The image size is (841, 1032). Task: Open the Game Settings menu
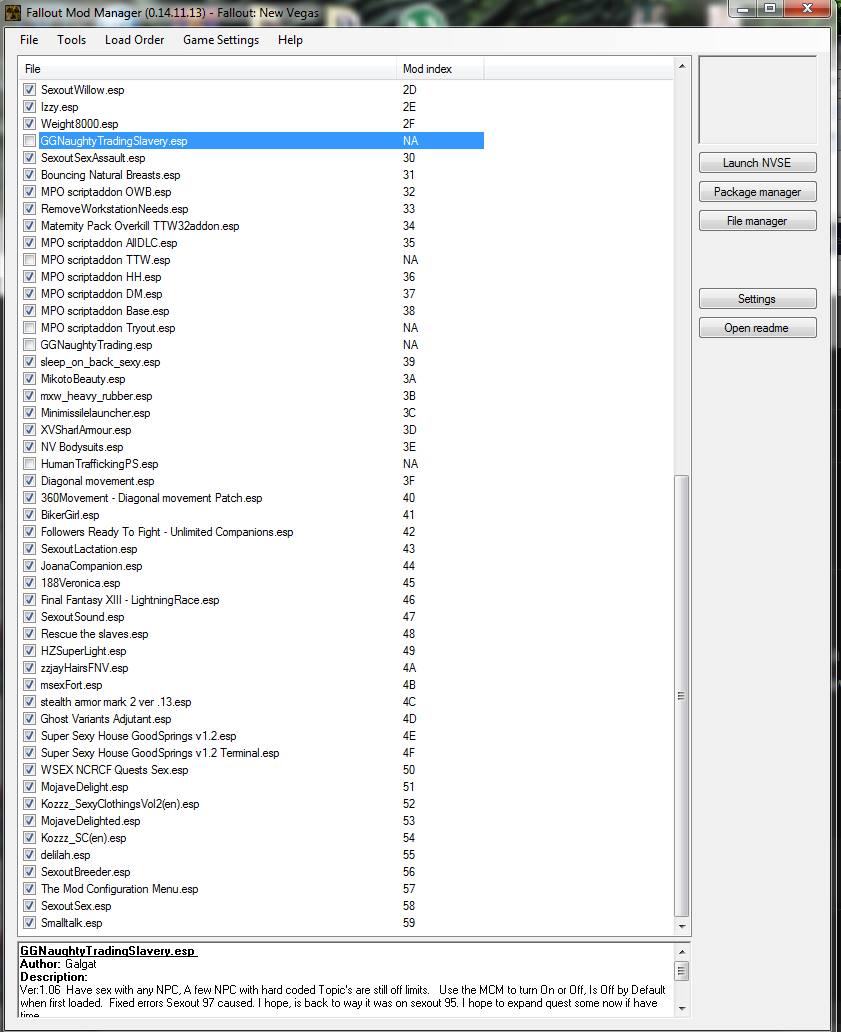tap(221, 40)
